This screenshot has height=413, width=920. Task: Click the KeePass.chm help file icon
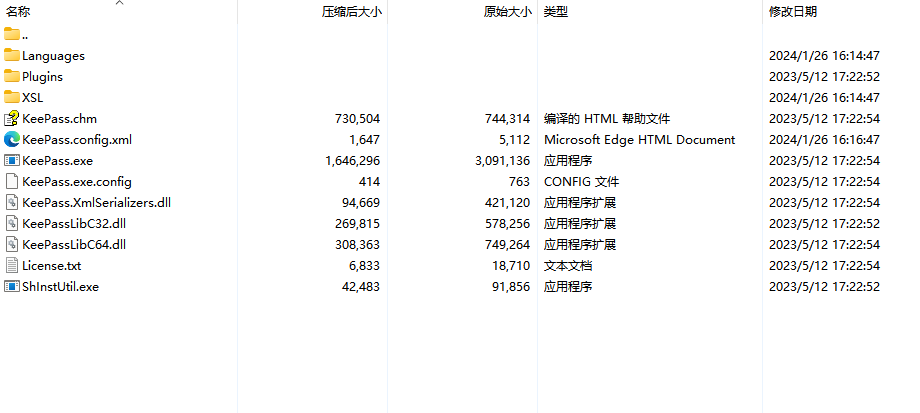point(12,118)
